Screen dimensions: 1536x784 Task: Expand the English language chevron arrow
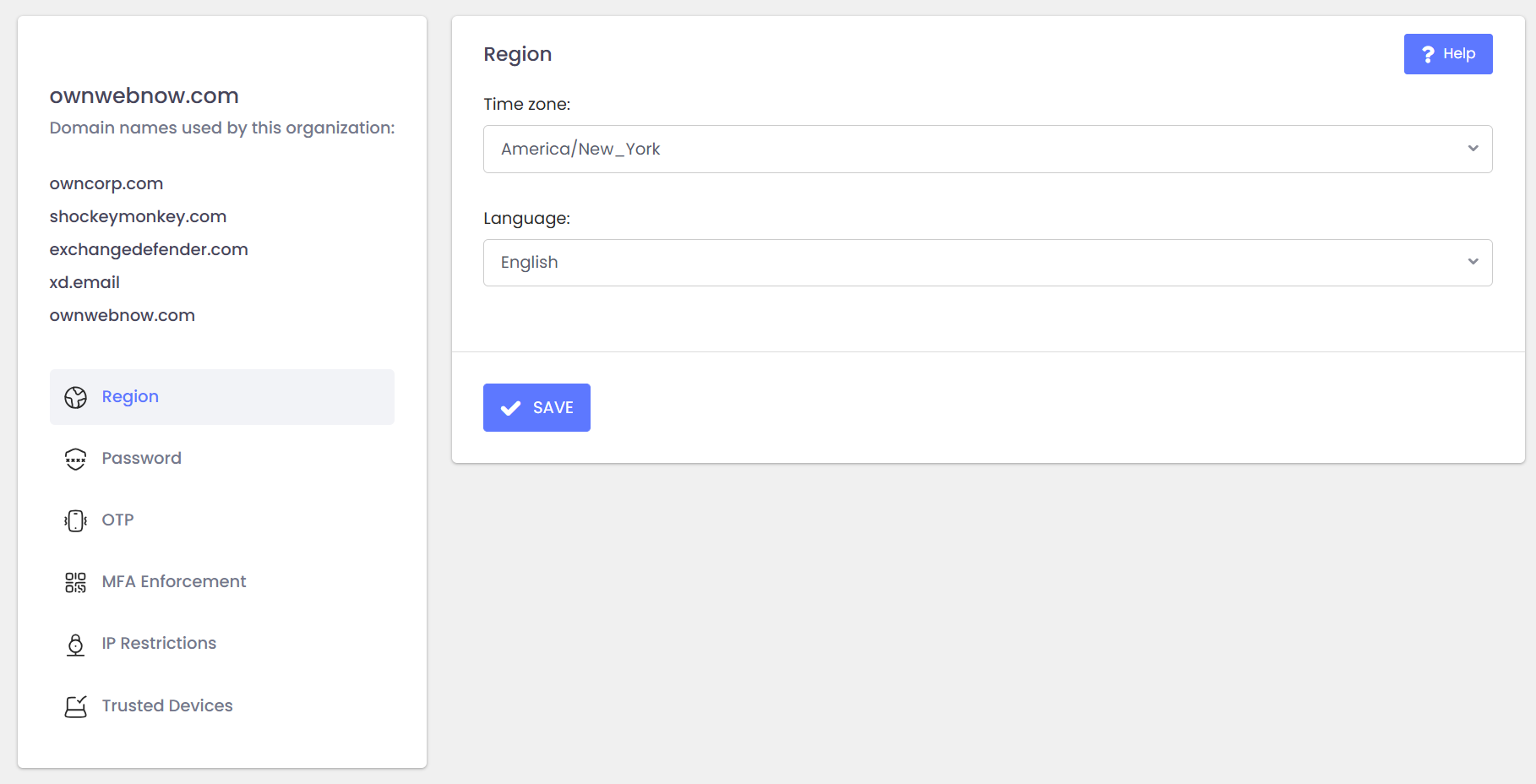coord(1473,262)
